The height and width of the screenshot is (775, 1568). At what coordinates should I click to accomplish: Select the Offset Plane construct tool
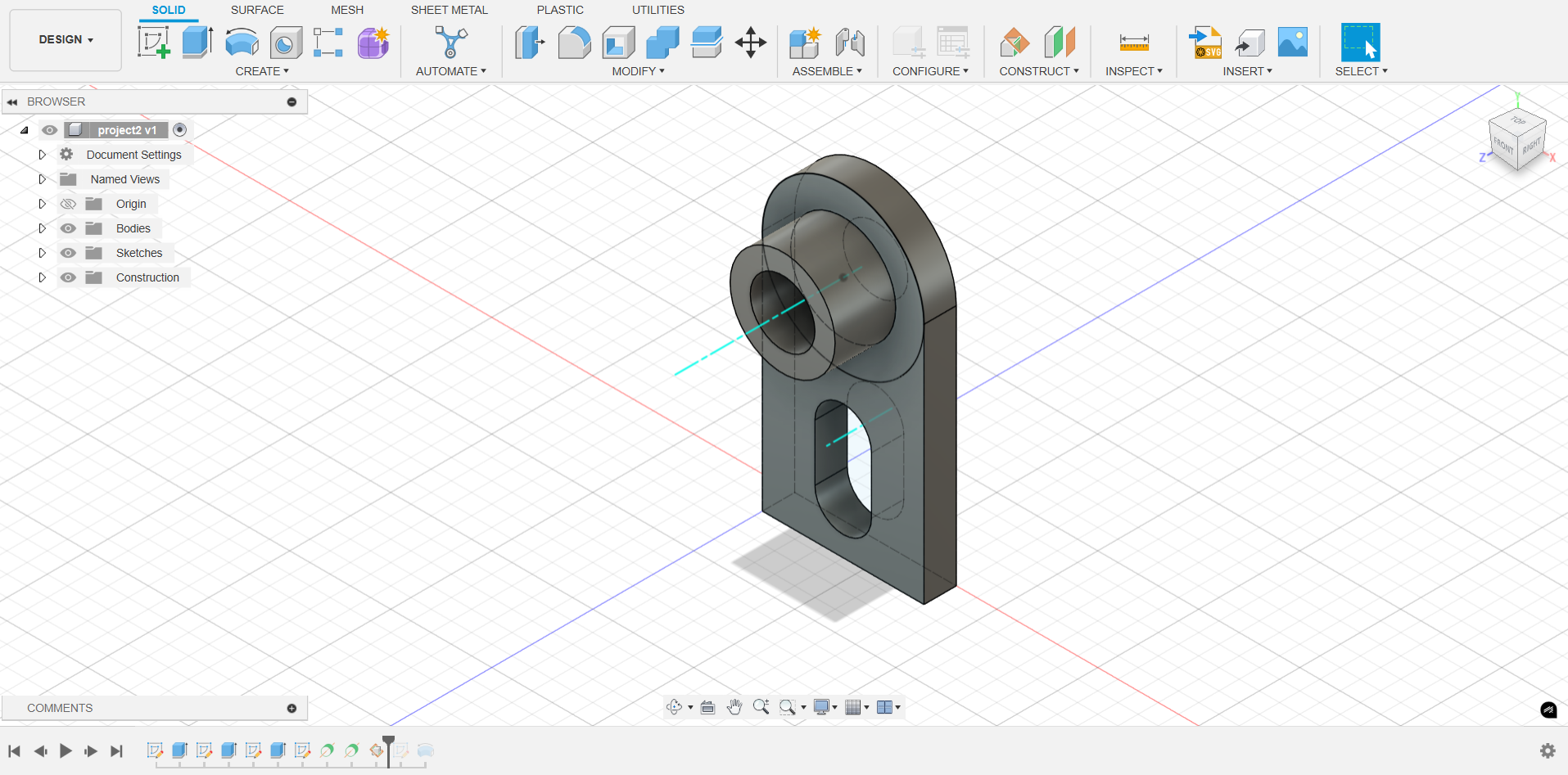pyautogui.click(x=1015, y=43)
